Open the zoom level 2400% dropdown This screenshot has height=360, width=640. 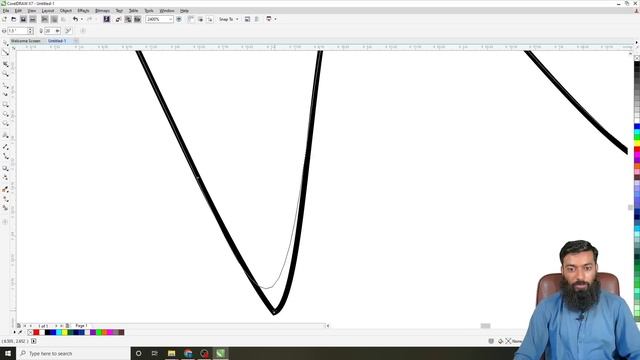tap(171, 19)
